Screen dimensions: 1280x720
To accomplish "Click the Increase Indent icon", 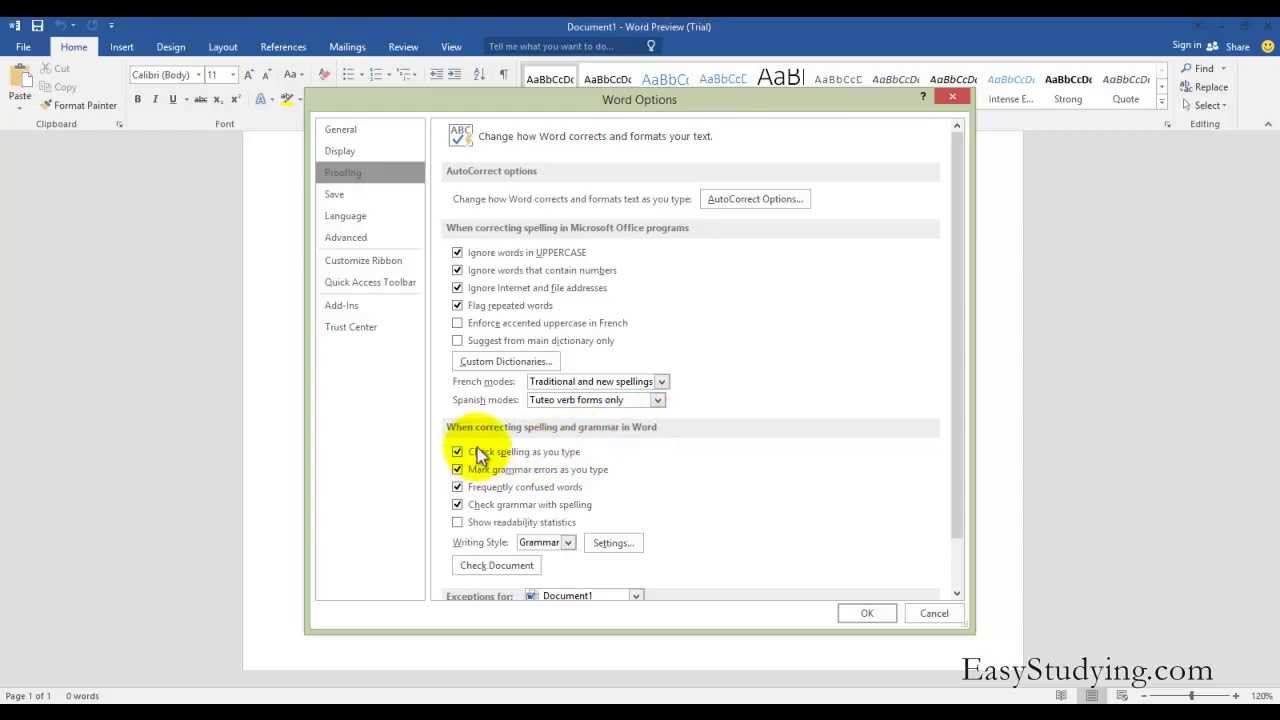I will pos(454,75).
